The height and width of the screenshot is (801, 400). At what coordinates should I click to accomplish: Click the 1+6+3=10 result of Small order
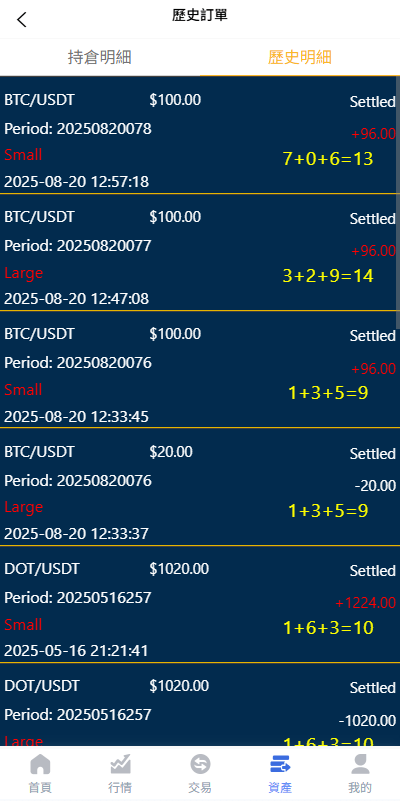coord(328,627)
